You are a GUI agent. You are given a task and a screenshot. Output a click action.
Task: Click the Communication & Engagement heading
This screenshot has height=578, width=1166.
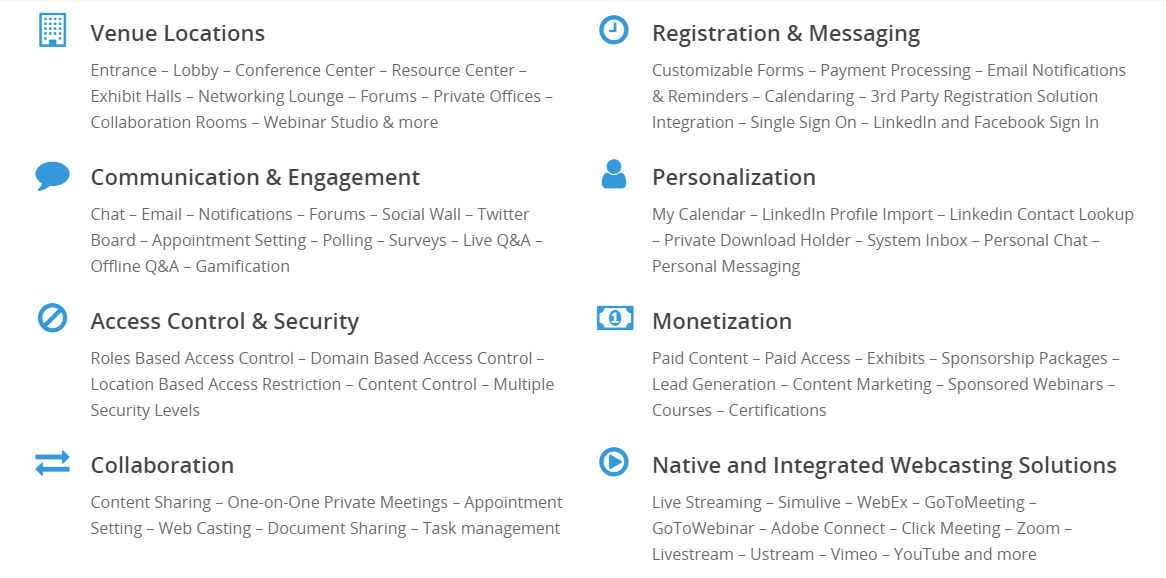click(x=255, y=177)
